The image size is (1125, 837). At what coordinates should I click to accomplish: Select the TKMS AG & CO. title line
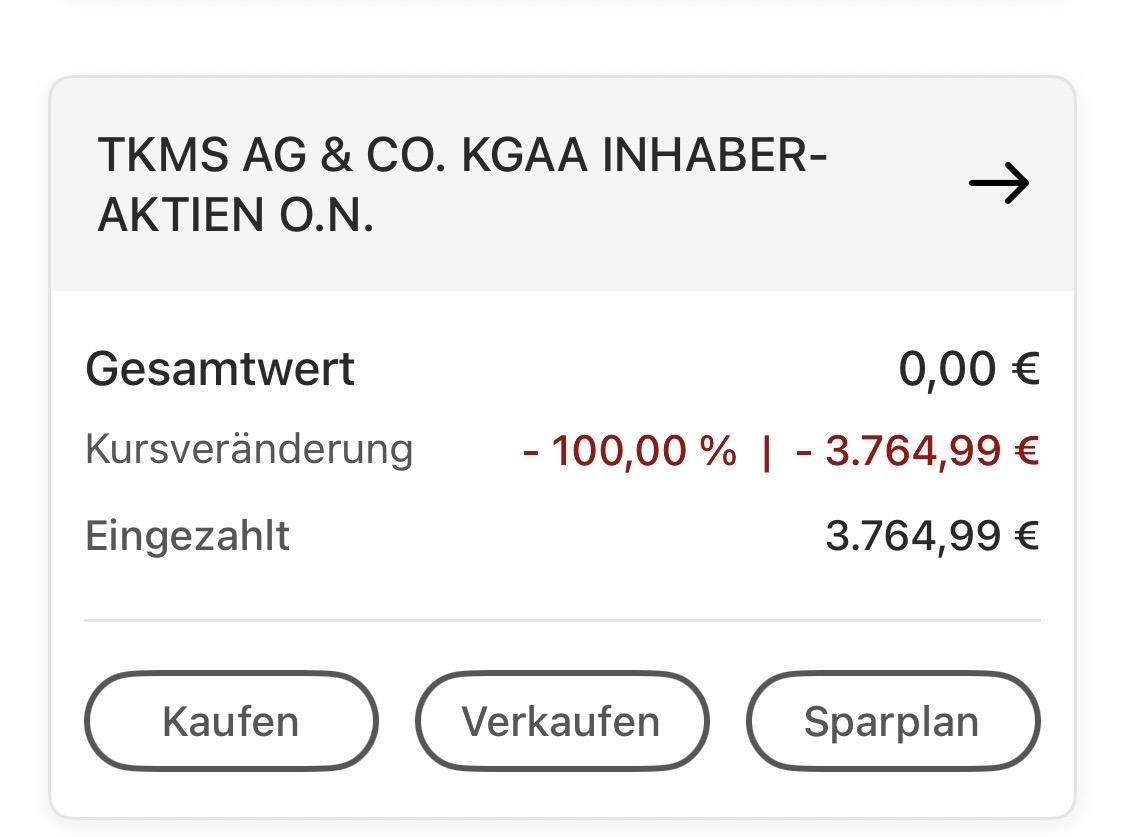462,158
